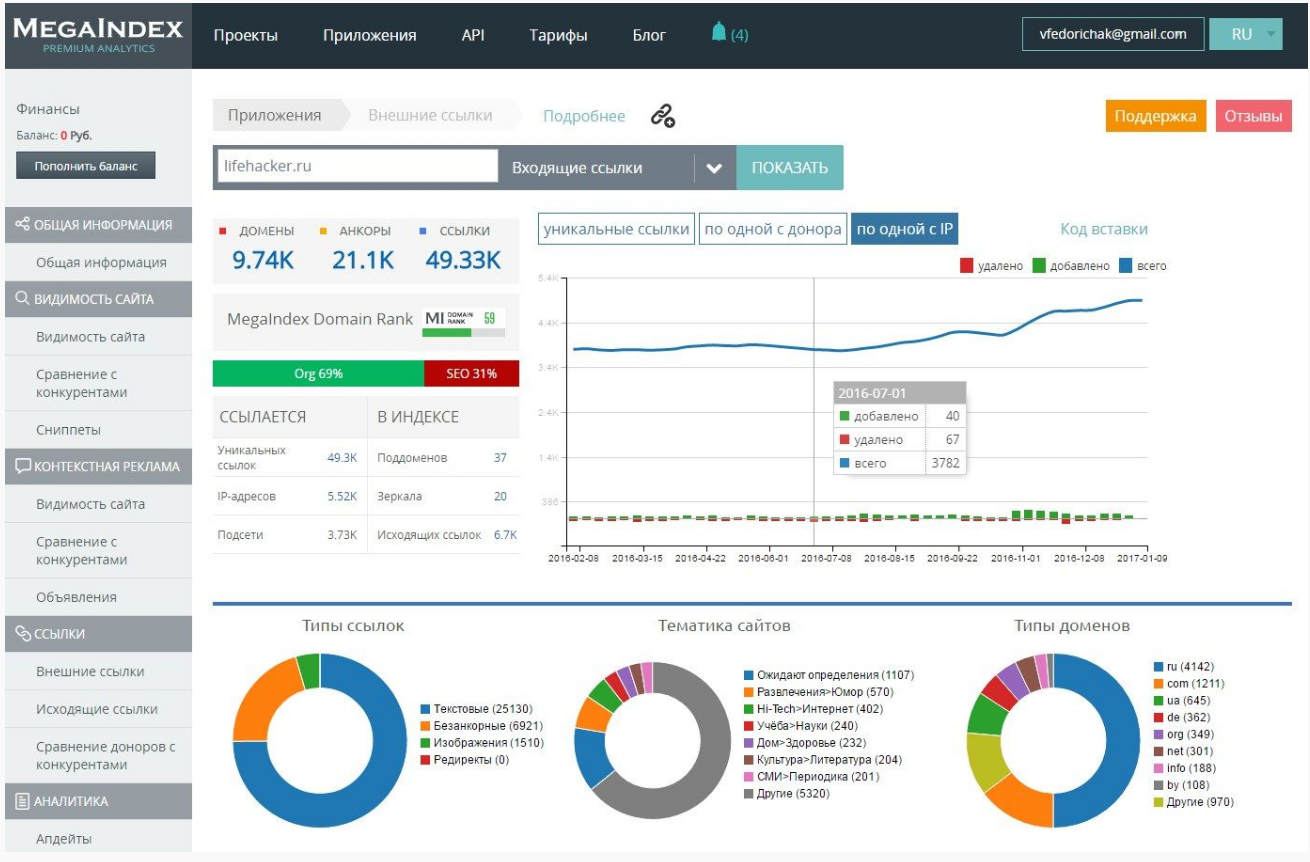Click the magnifier icon beside Видимость сайта header

pos(22,299)
